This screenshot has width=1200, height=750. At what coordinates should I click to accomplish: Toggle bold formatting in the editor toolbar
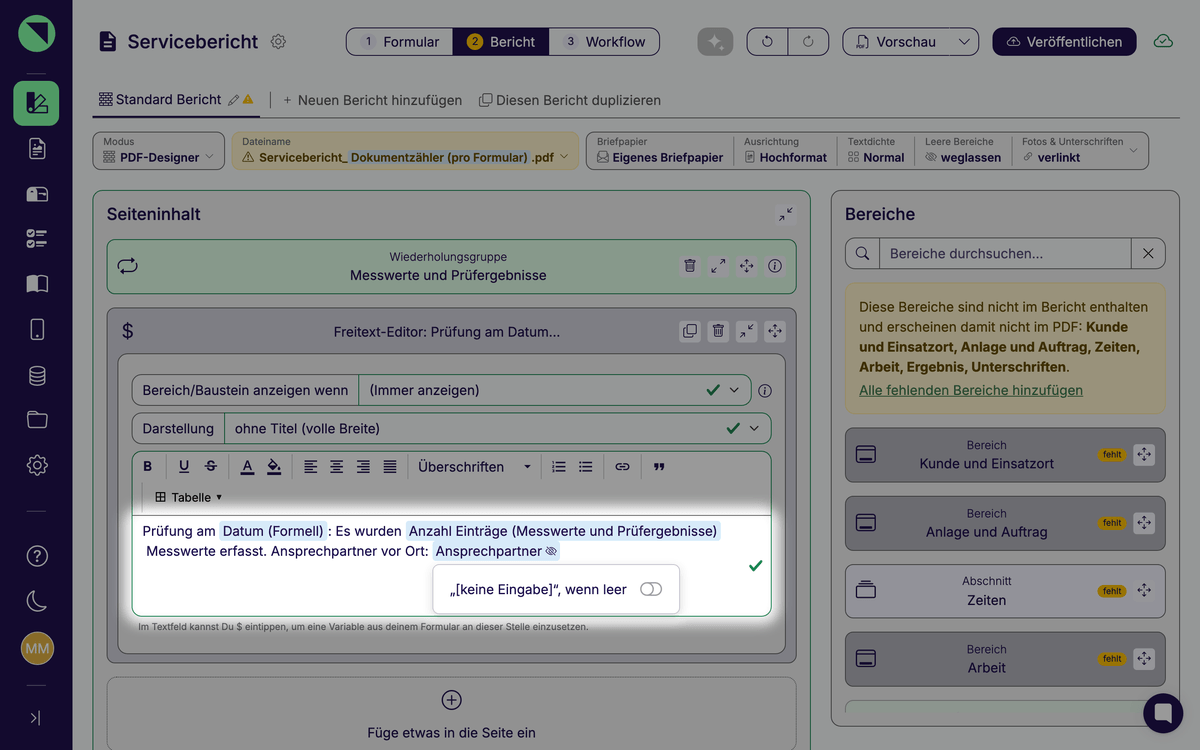(148, 466)
